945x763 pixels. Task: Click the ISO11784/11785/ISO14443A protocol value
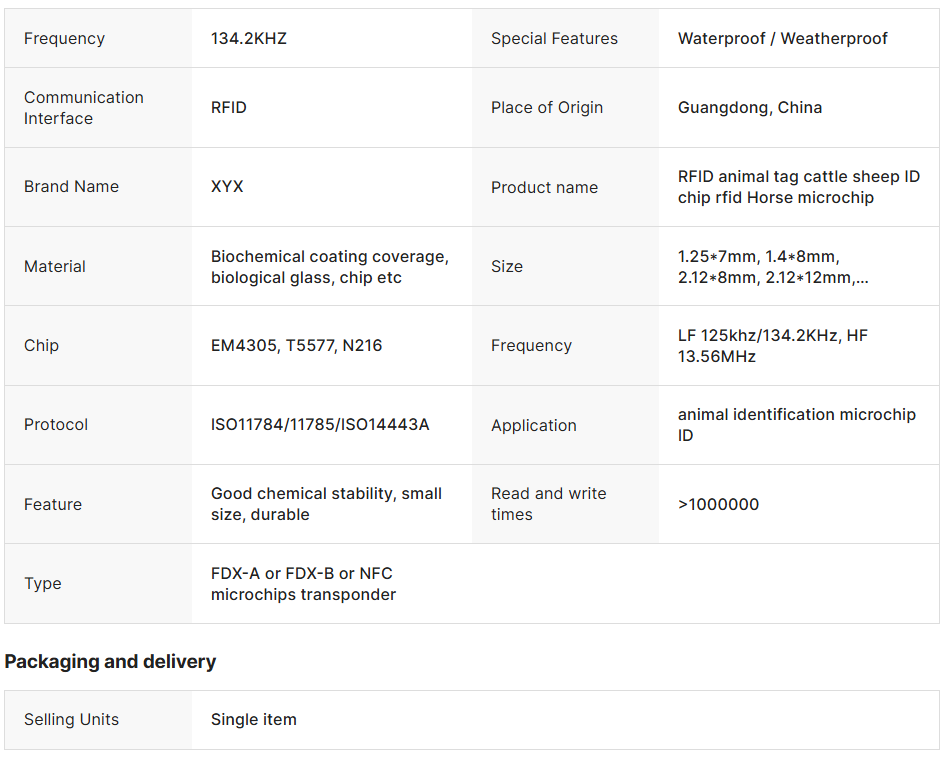tap(320, 425)
